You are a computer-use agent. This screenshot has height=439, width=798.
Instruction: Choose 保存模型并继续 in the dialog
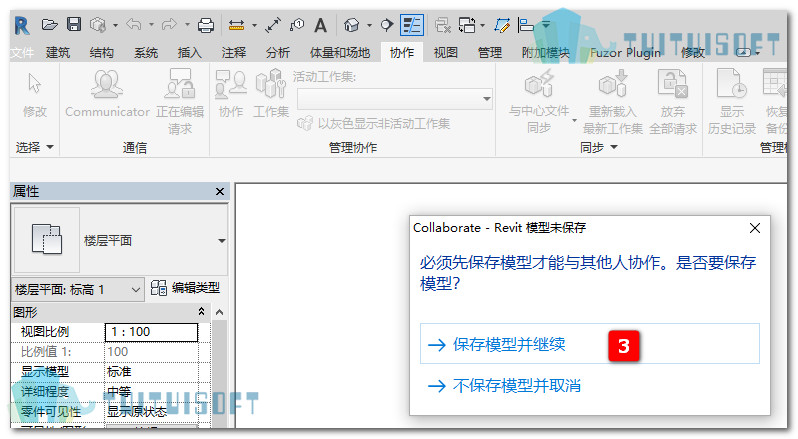pos(589,344)
